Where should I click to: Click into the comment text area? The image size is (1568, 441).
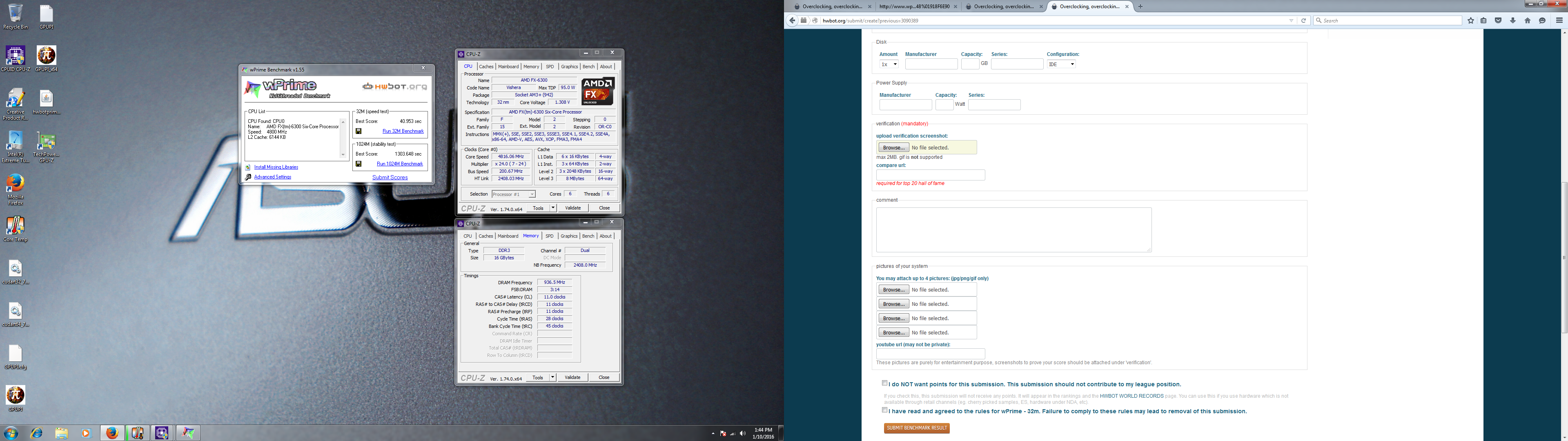coord(1013,229)
